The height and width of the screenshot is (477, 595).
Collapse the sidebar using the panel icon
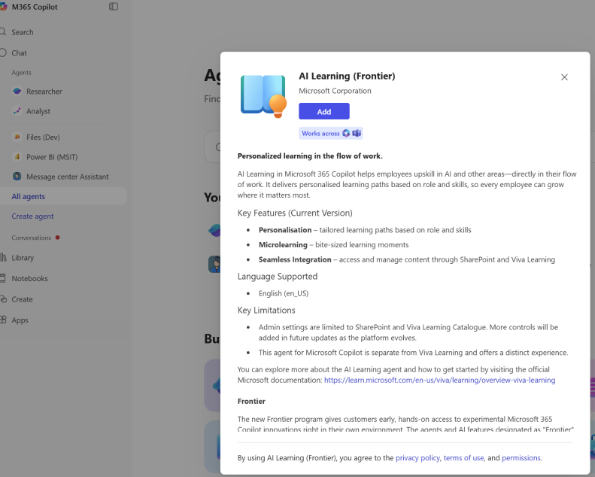click(113, 6)
